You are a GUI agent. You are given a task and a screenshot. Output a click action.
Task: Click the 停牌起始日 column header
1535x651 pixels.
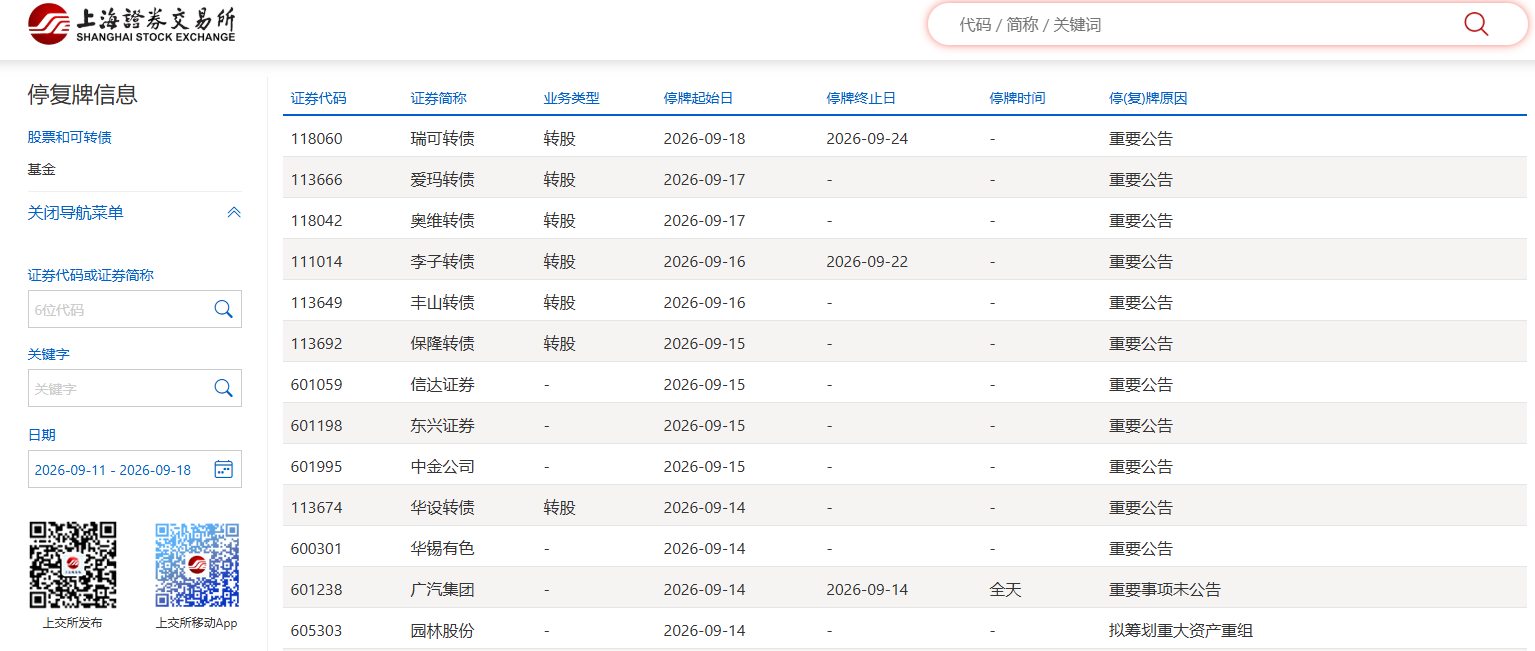point(699,98)
